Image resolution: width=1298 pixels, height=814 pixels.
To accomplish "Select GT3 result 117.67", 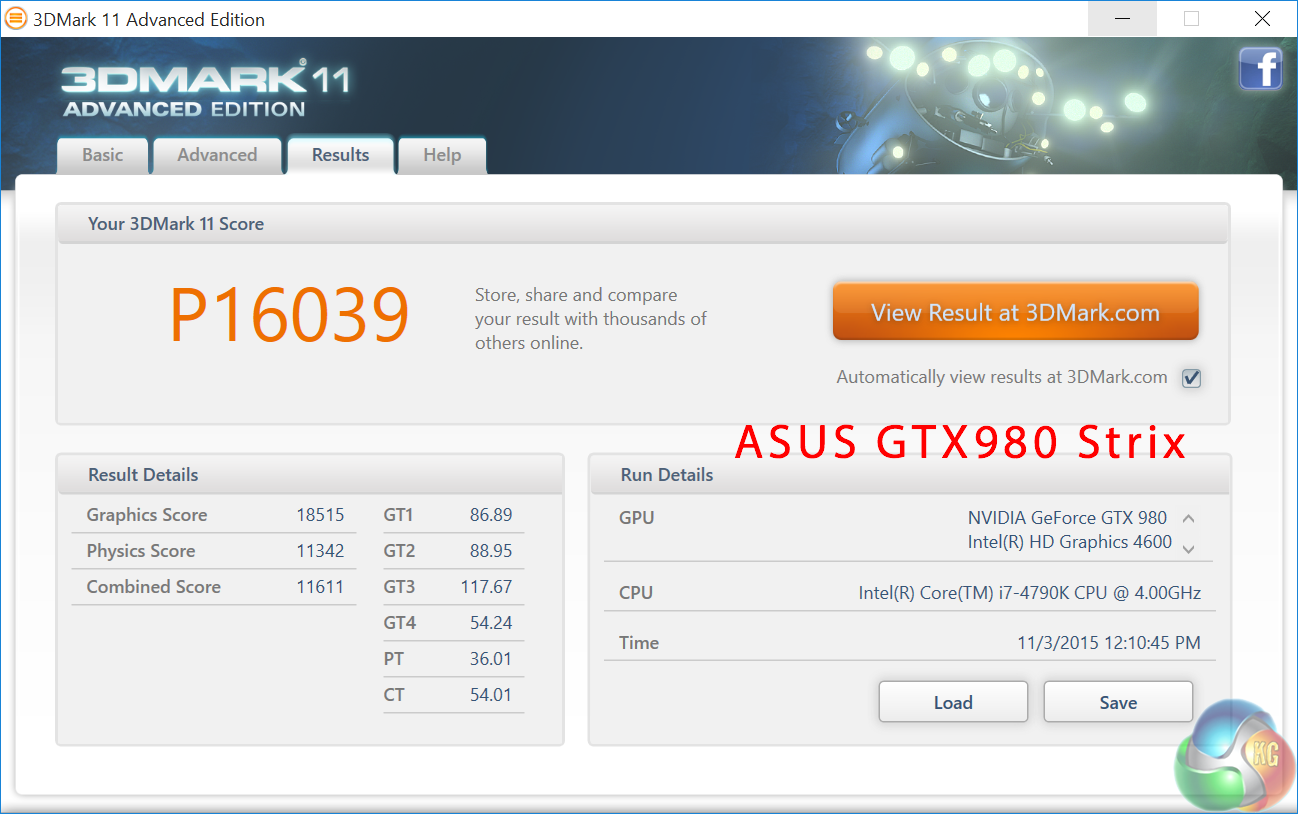I will click(x=486, y=587).
